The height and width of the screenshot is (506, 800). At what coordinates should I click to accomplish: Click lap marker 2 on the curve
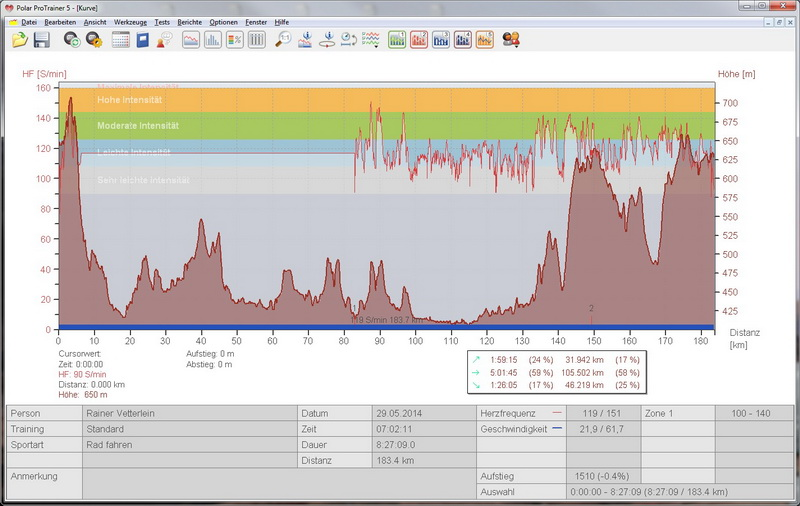click(x=592, y=309)
